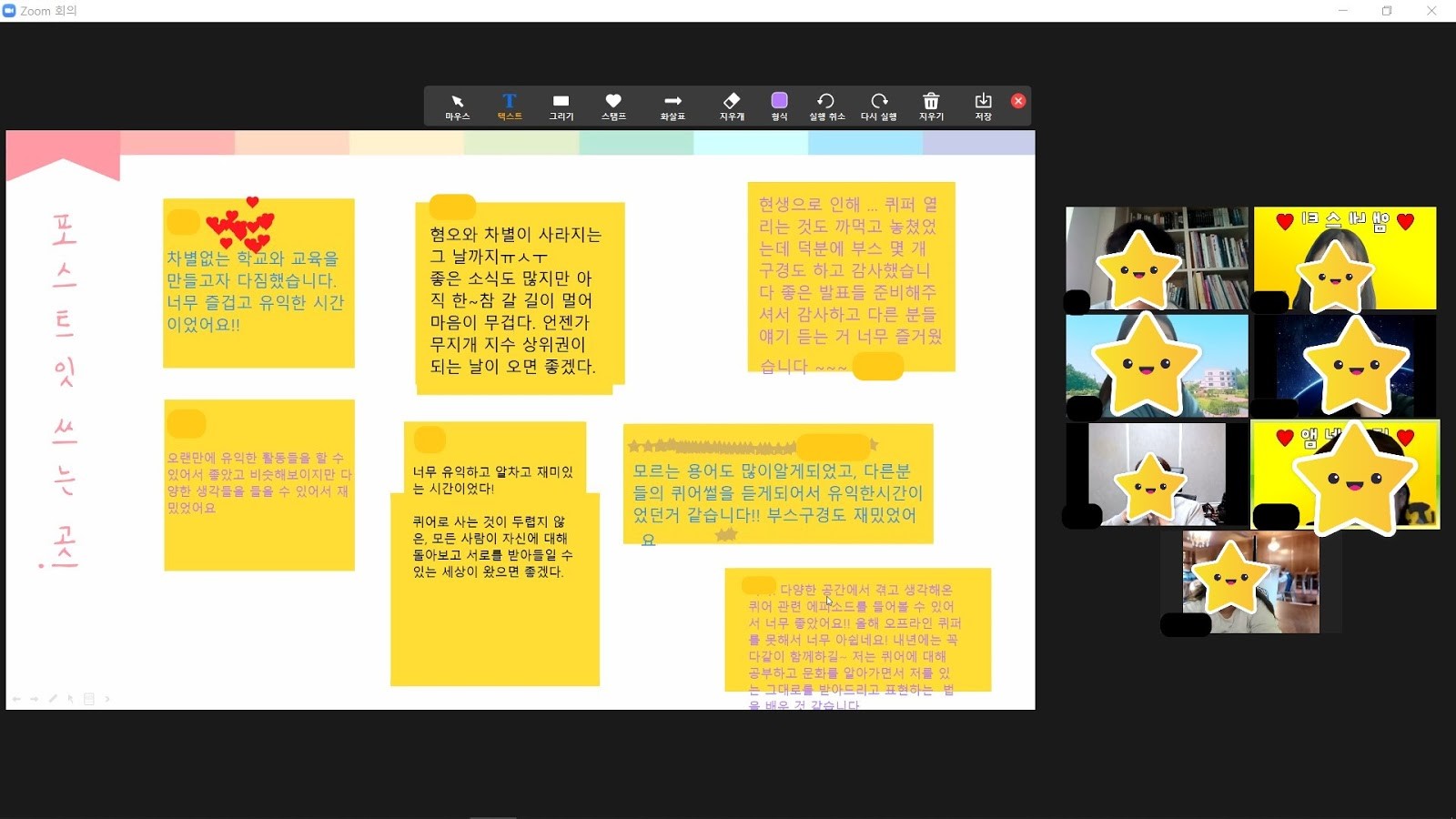Click the bookshelf participant video tile
This screenshot has width=1456, height=819.
pyautogui.click(x=1157, y=258)
